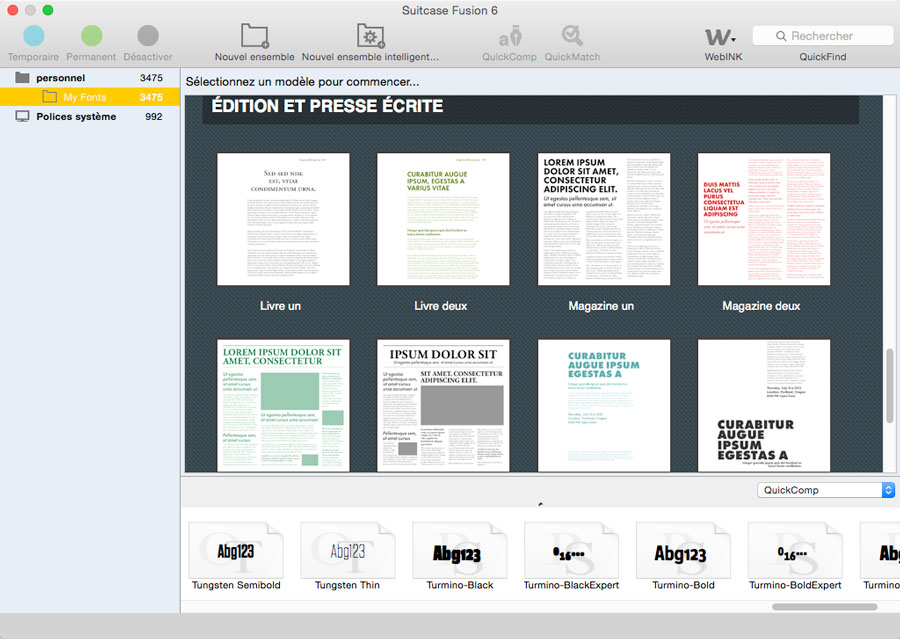Click the monitor icon for Polices système

pos(22,117)
